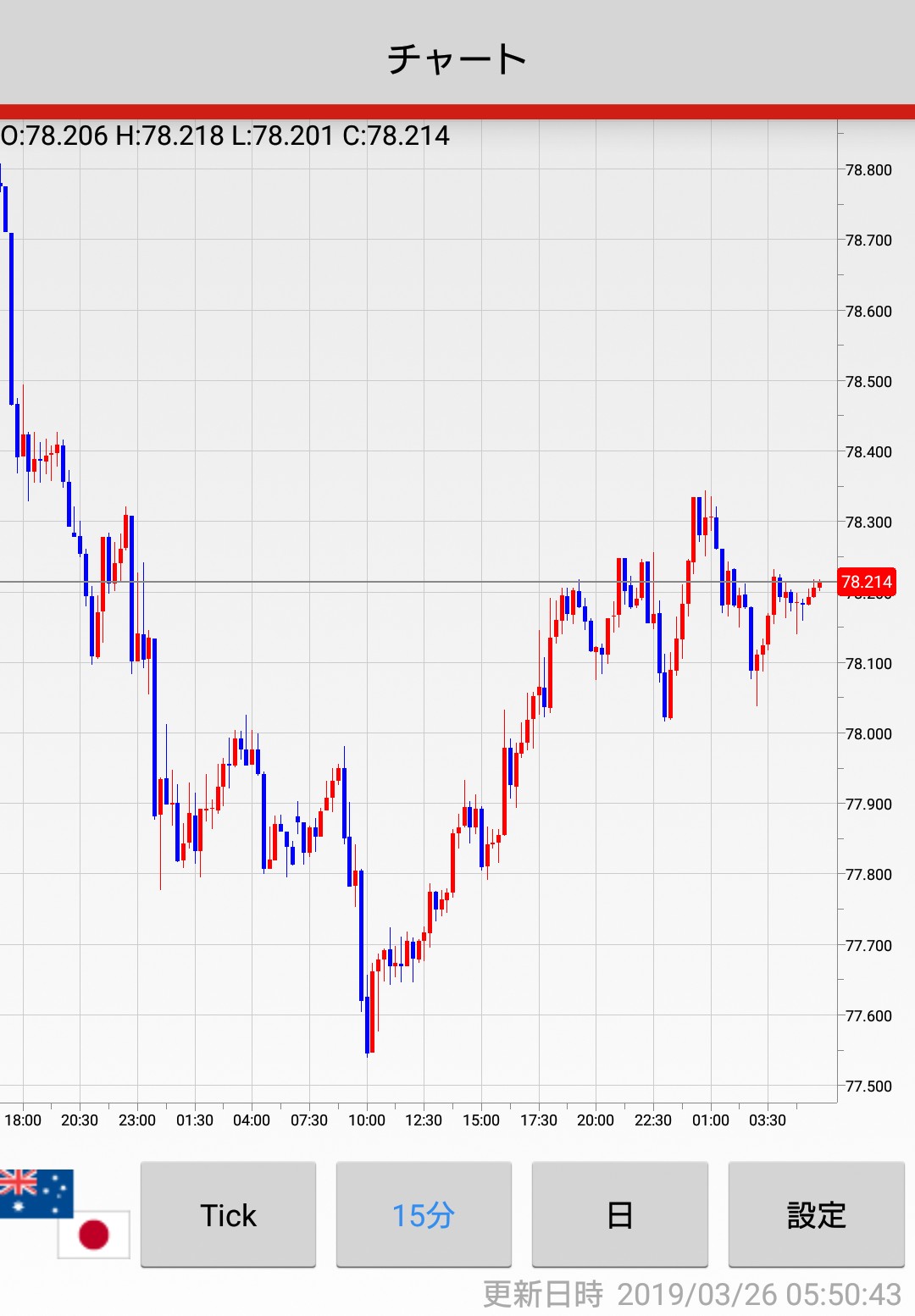Select the 15分 timeframe button
The image size is (915, 1316).
pyautogui.click(x=424, y=1214)
